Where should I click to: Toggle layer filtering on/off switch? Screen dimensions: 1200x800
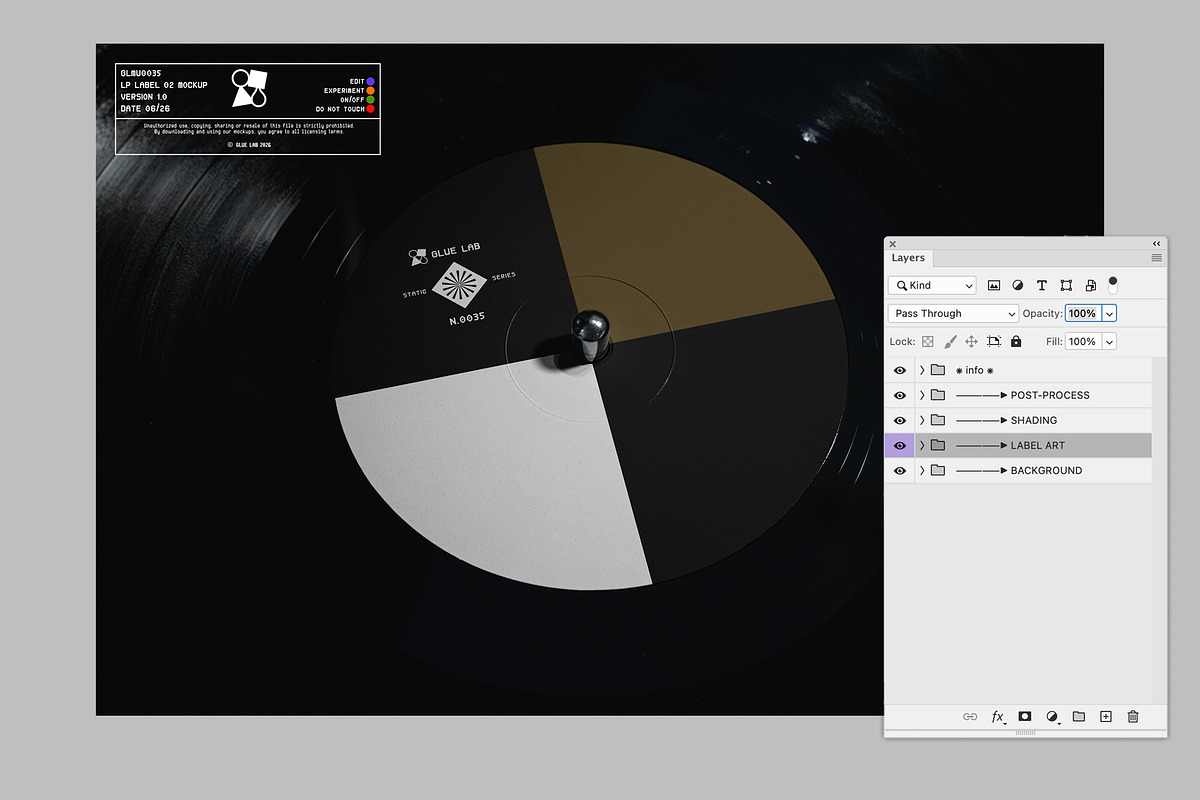coord(1113,284)
